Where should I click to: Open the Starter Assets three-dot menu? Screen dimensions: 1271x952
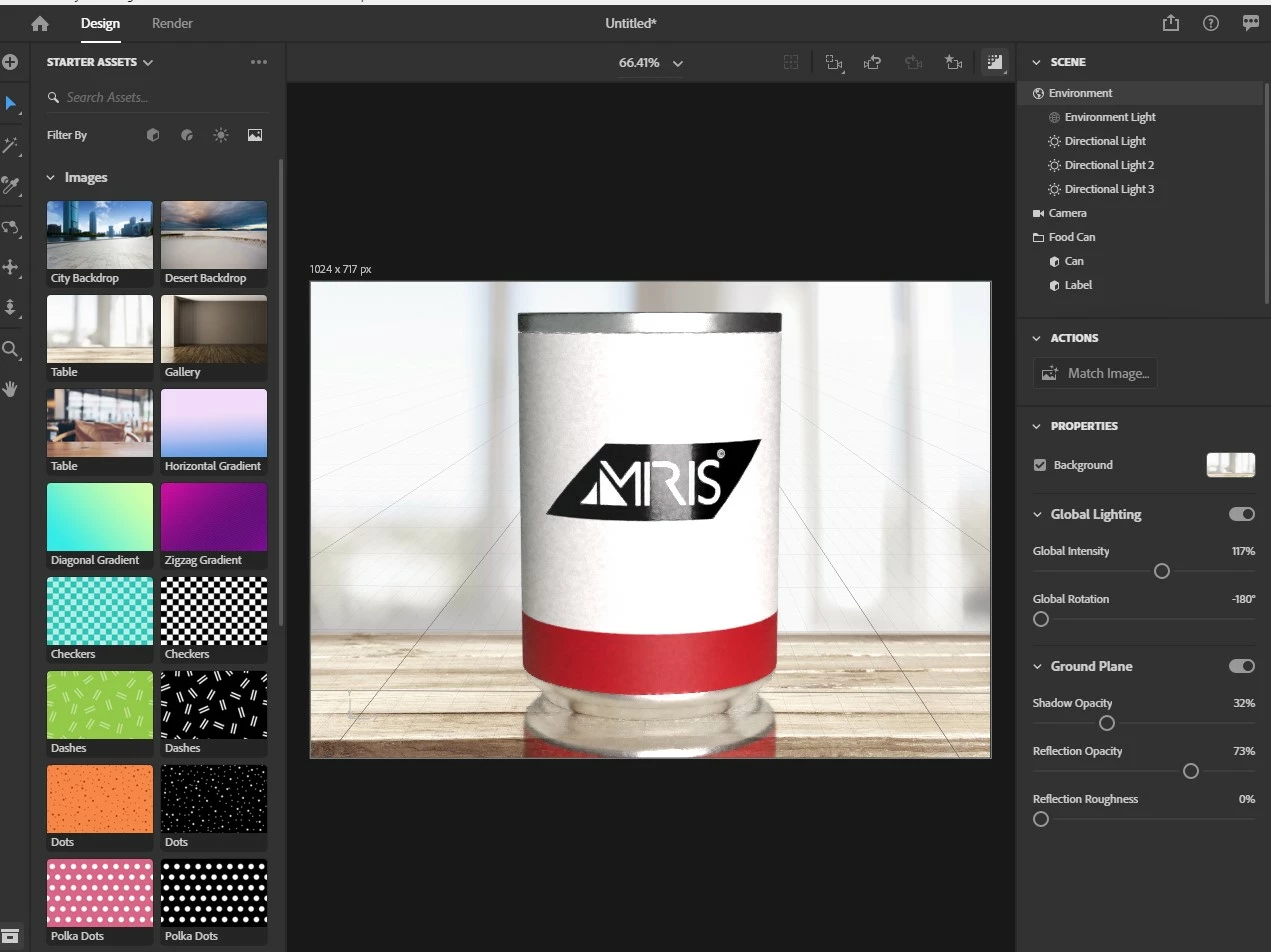[x=259, y=62]
